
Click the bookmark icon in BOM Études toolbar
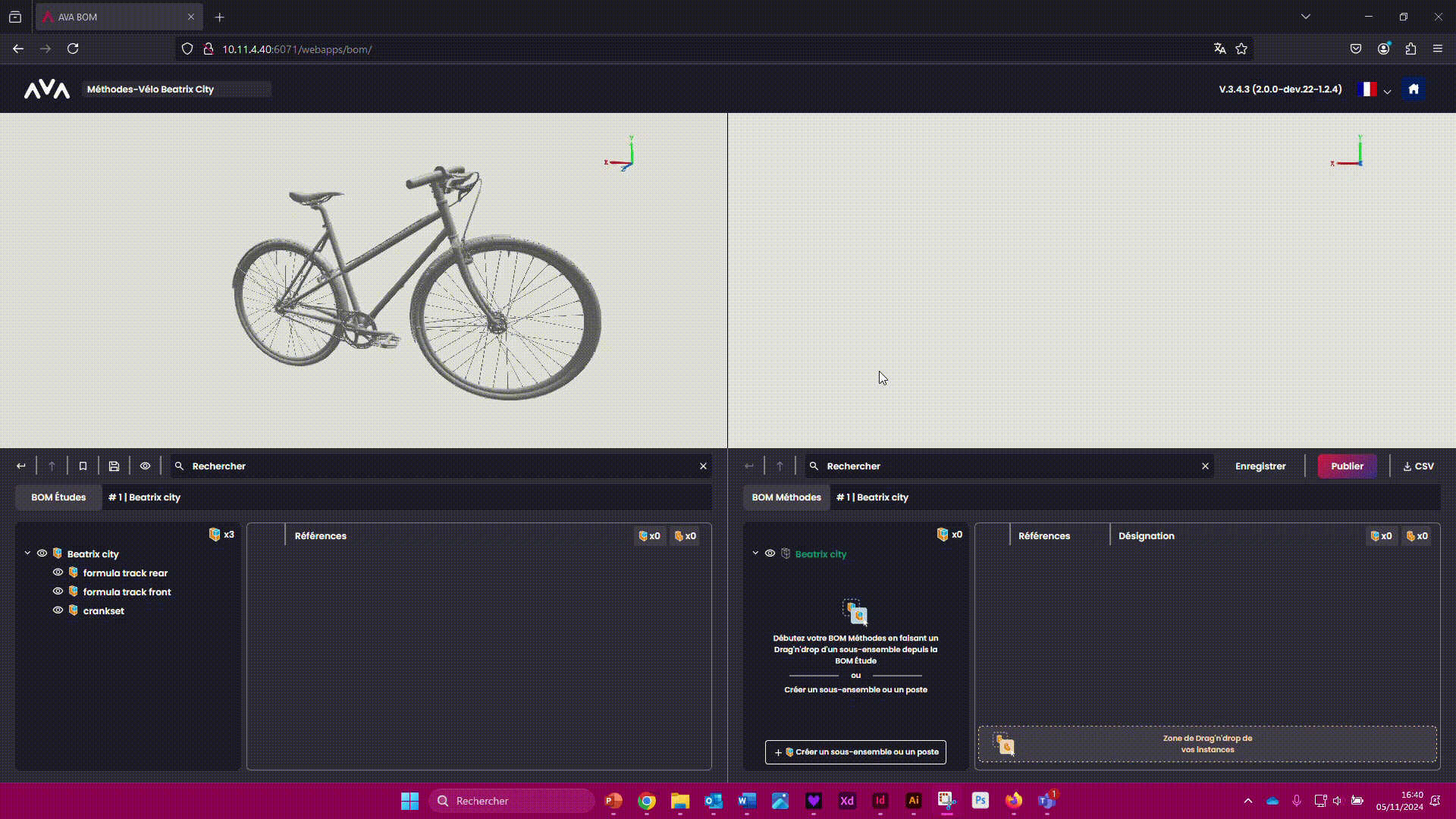[83, 466]
